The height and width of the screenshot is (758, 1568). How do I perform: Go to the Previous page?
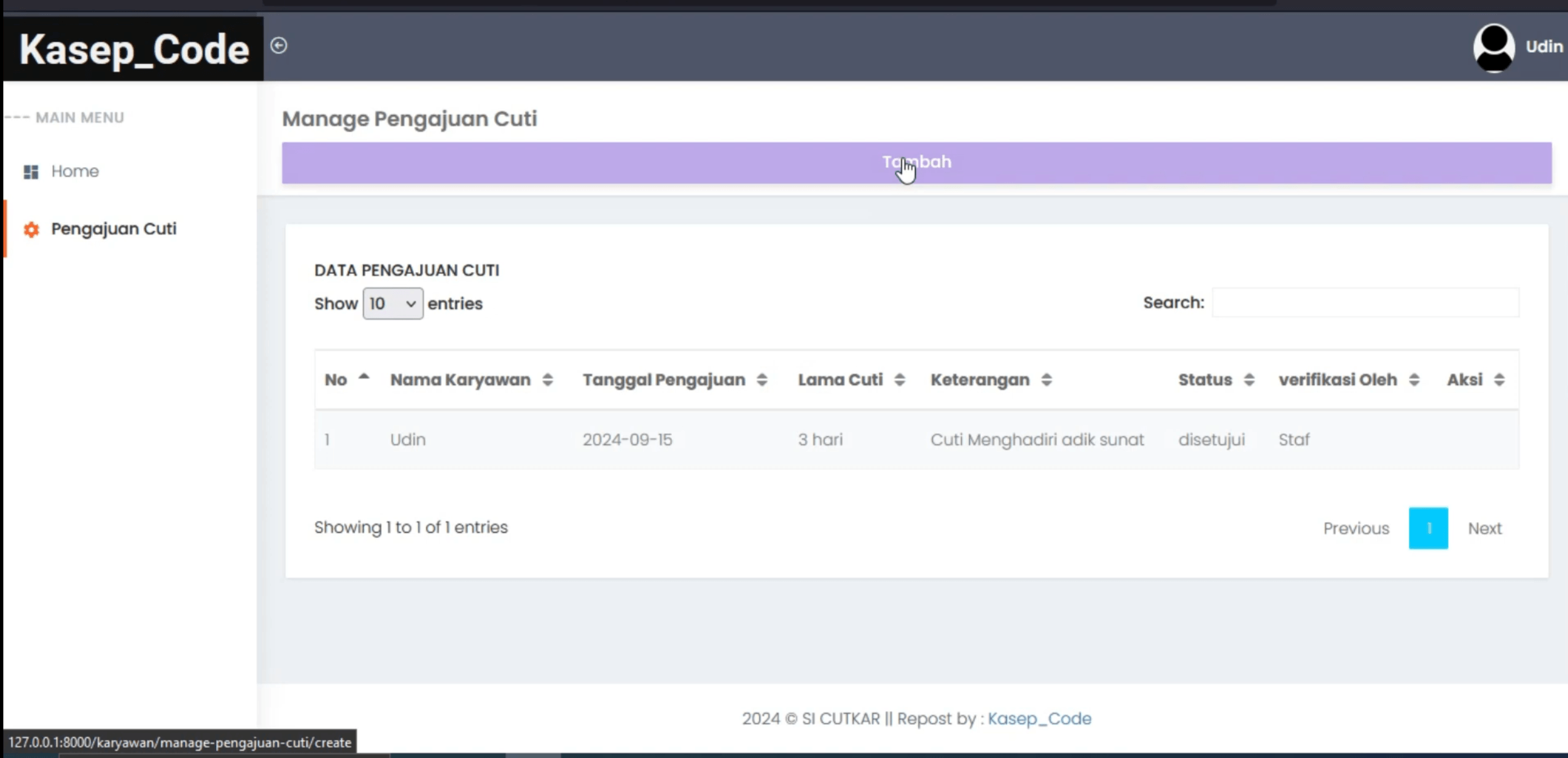click(x=1355, y=528)
